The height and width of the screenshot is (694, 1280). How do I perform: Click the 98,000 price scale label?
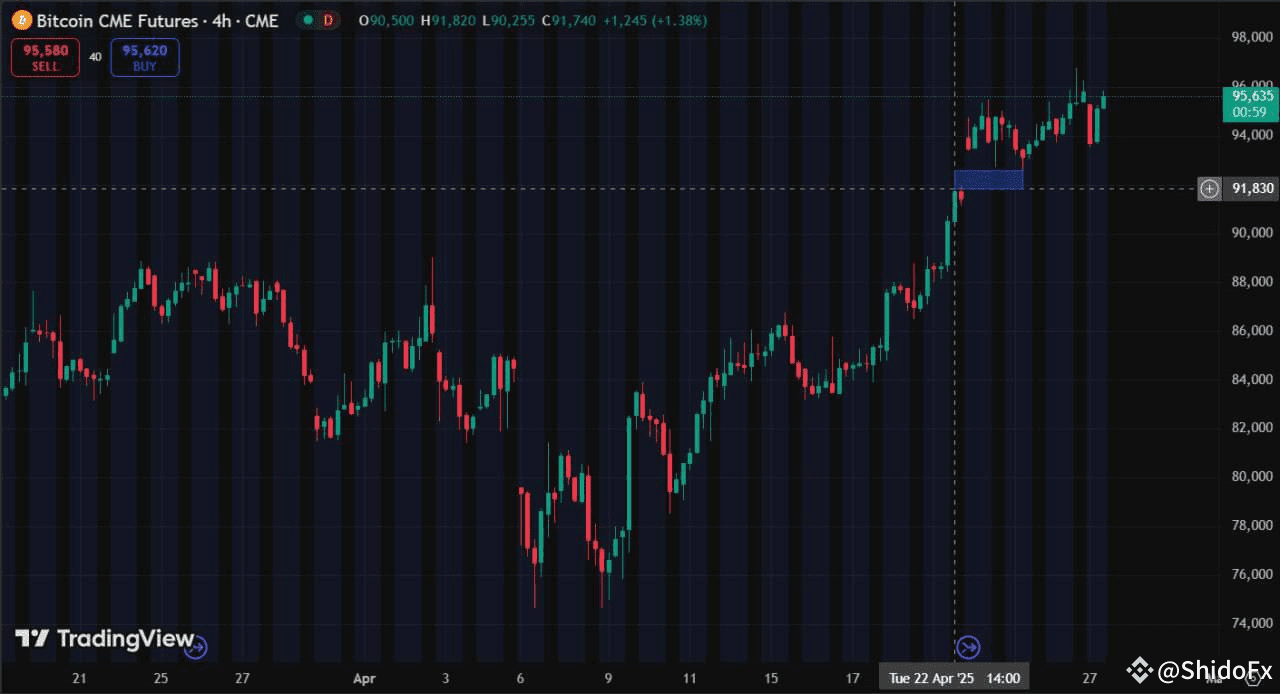pos(1251,38)
